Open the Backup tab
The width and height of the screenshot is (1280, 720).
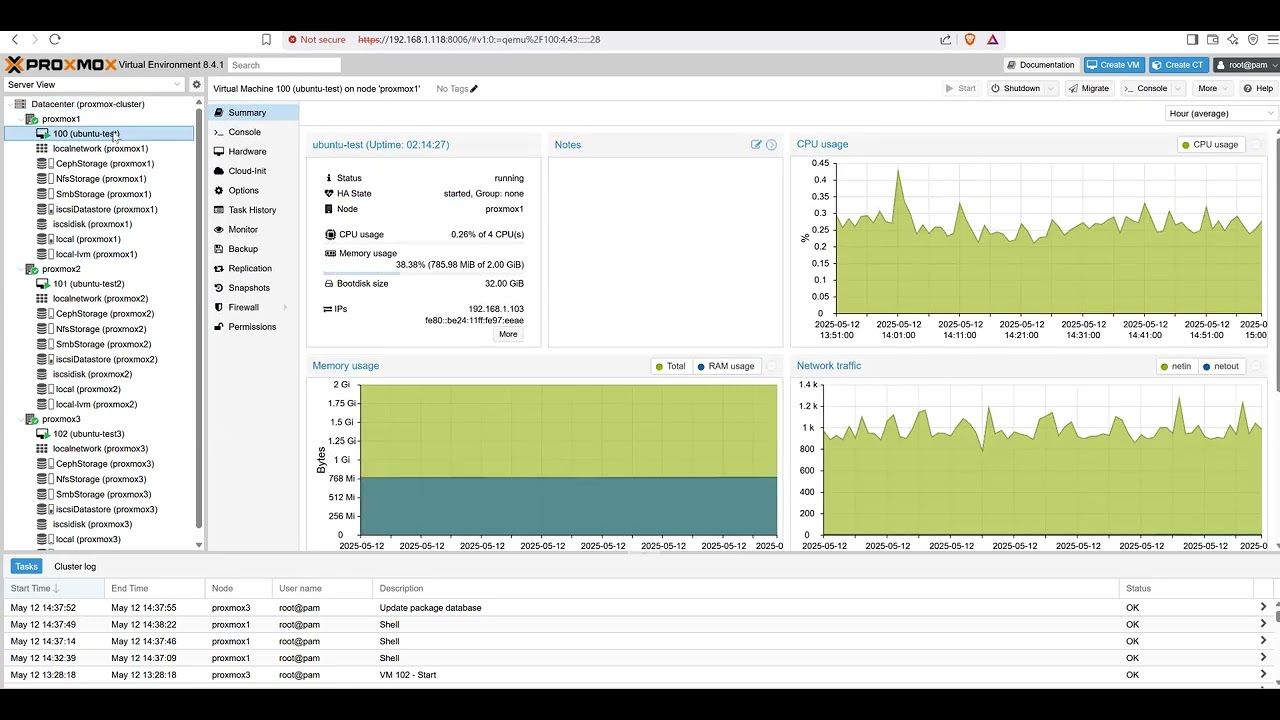pyautogui.click(x=254, y=249)
